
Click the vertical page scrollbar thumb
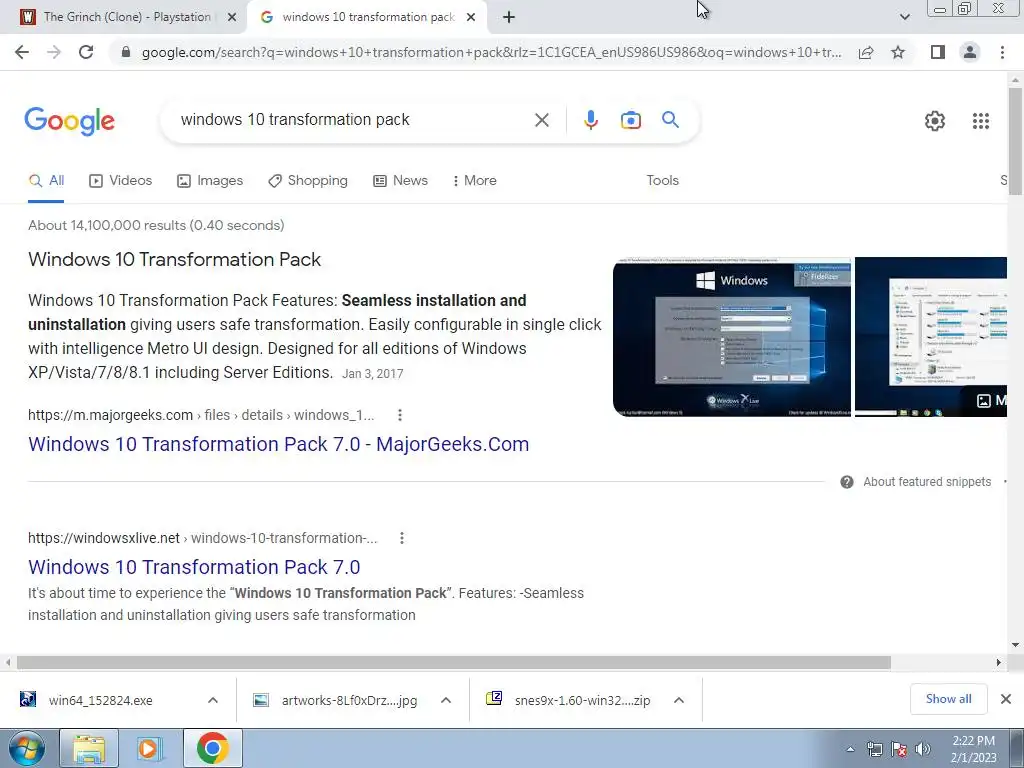[1015, 141]
